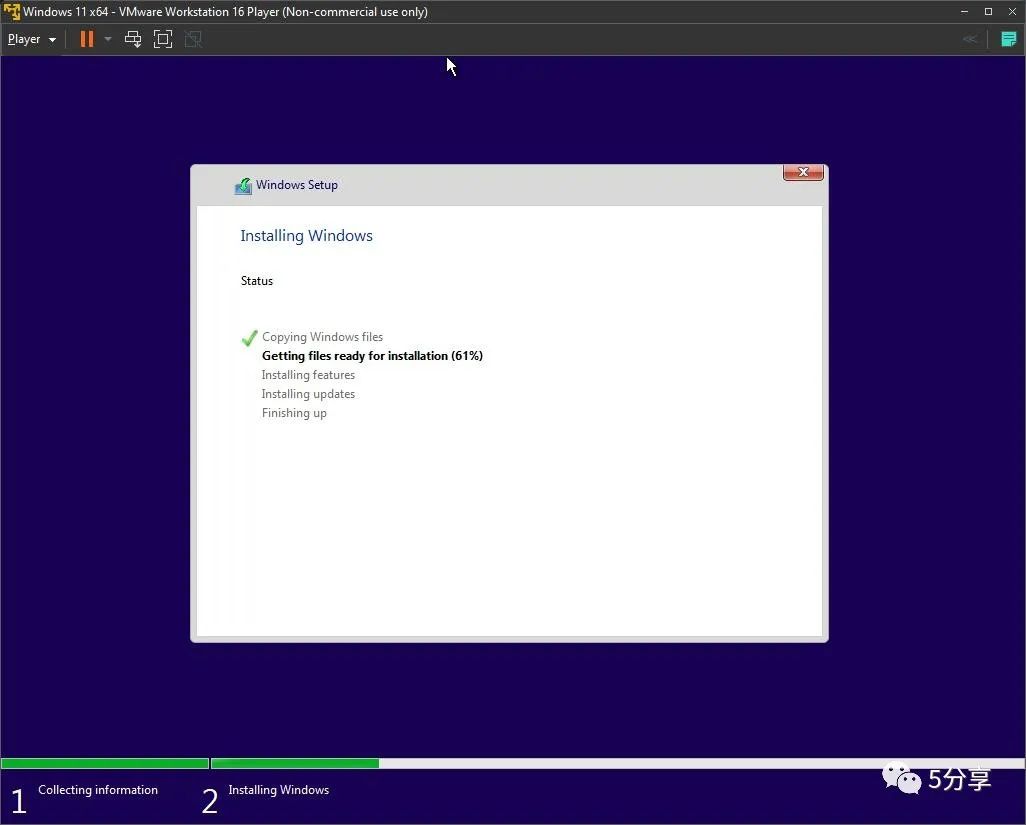Click 'Collecting information' step label

tap(98, 790)
